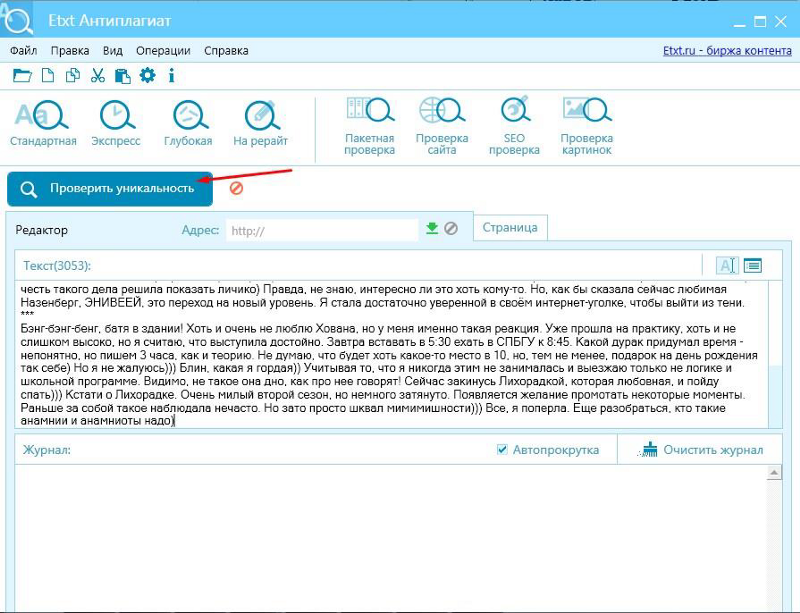Open the Операции menu
Screen dimensions: 800x613
point(164,50)
